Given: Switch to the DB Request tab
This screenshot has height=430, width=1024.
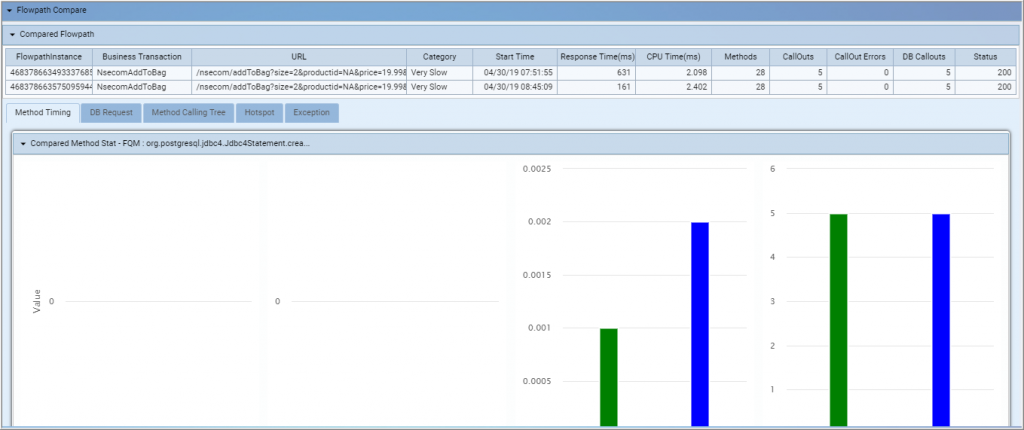Looking at the screenshot, I should click(111, 112).
